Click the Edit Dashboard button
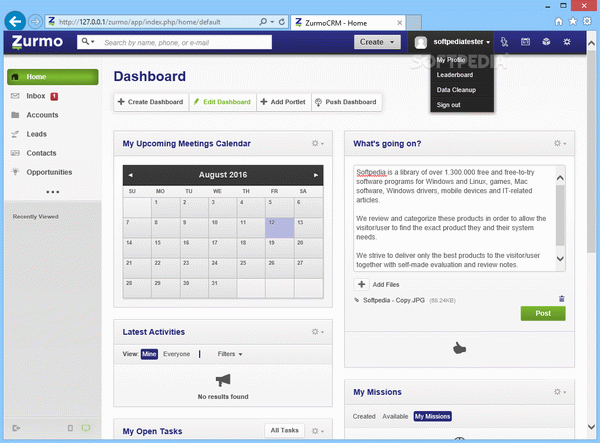The height and width of the screenshot is (443, 600). coord(225,102)
